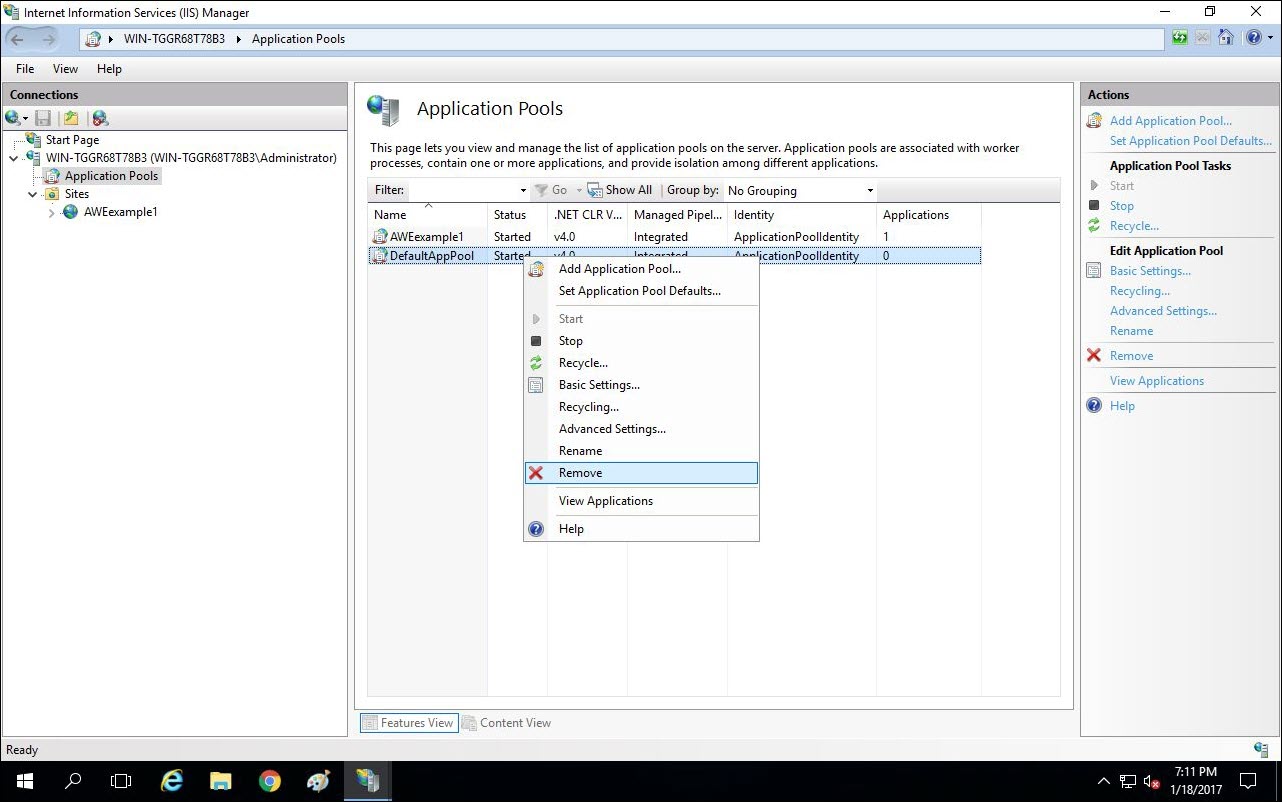Image resolution: width=1282 pixels, height=802 pixels.
Task: Click Add Application Pool link in Actions
Action: click(1170, 121)
